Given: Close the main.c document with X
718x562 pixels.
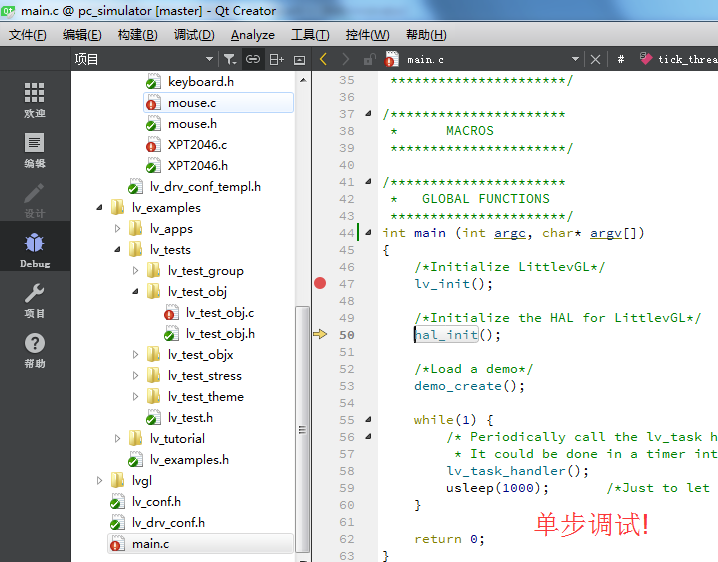Looking at the screenshot, I should [595, 59].
